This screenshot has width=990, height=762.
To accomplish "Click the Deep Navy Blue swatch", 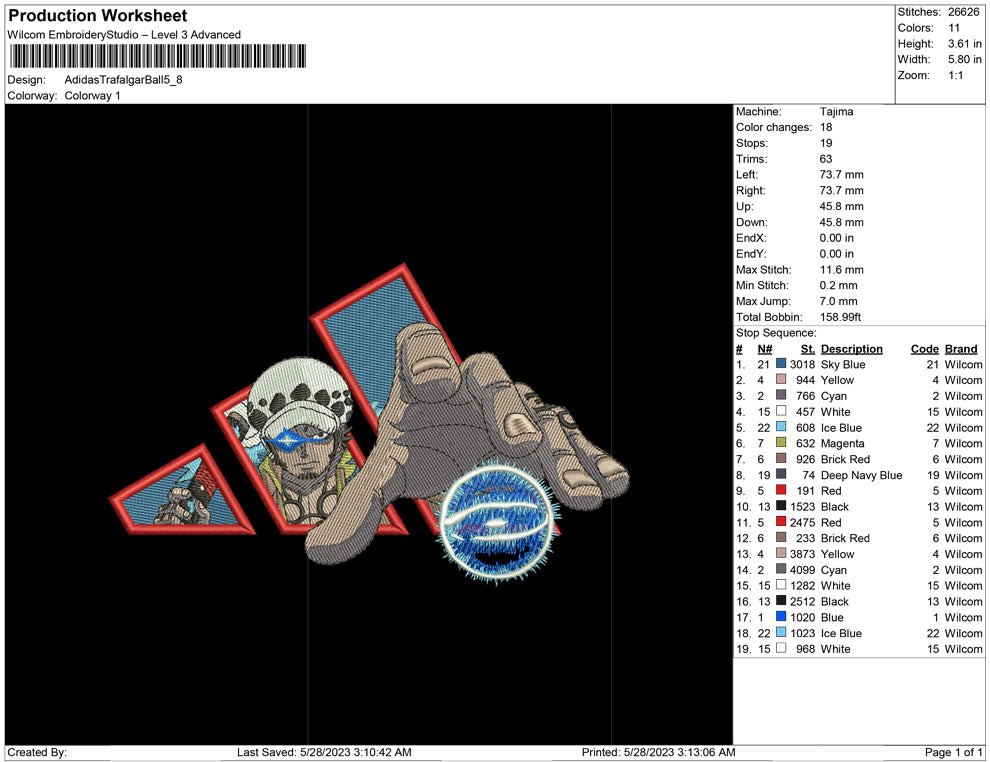I will [x=781, y=474].
